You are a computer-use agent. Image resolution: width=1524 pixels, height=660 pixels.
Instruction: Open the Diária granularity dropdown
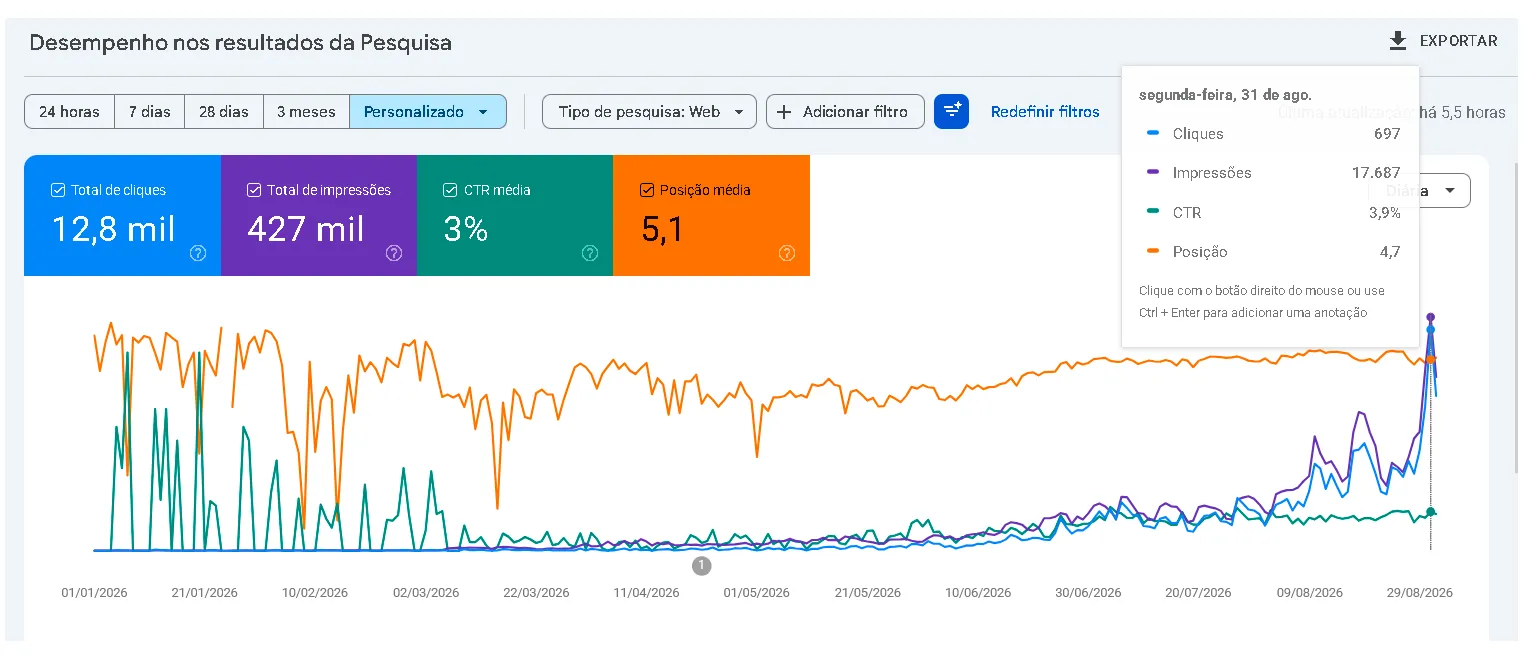(1420, 190)
